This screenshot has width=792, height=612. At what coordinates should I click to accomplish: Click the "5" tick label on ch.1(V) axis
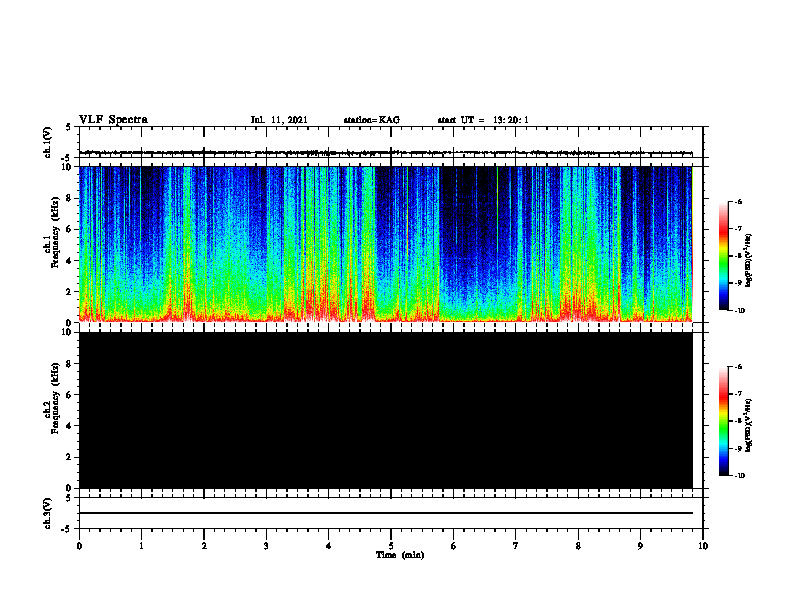(69, 128)
